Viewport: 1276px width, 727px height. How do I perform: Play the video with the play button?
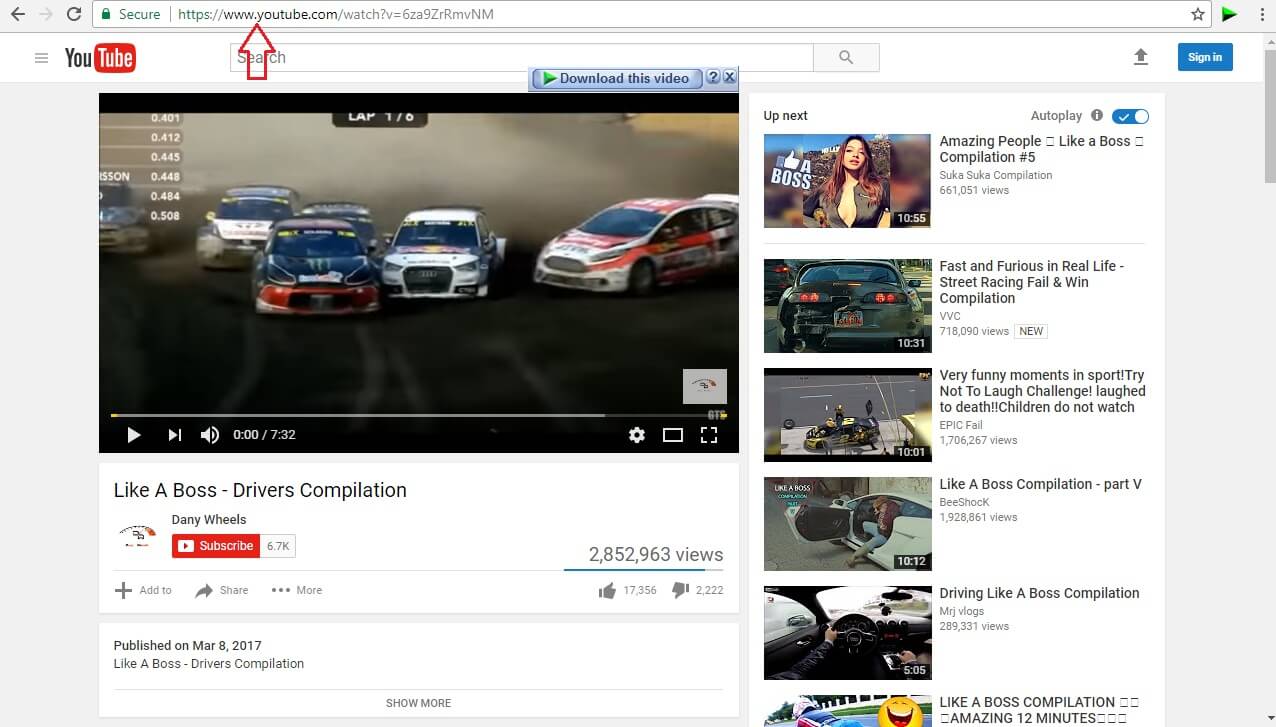pyautogui.click(x=133, y=435)
